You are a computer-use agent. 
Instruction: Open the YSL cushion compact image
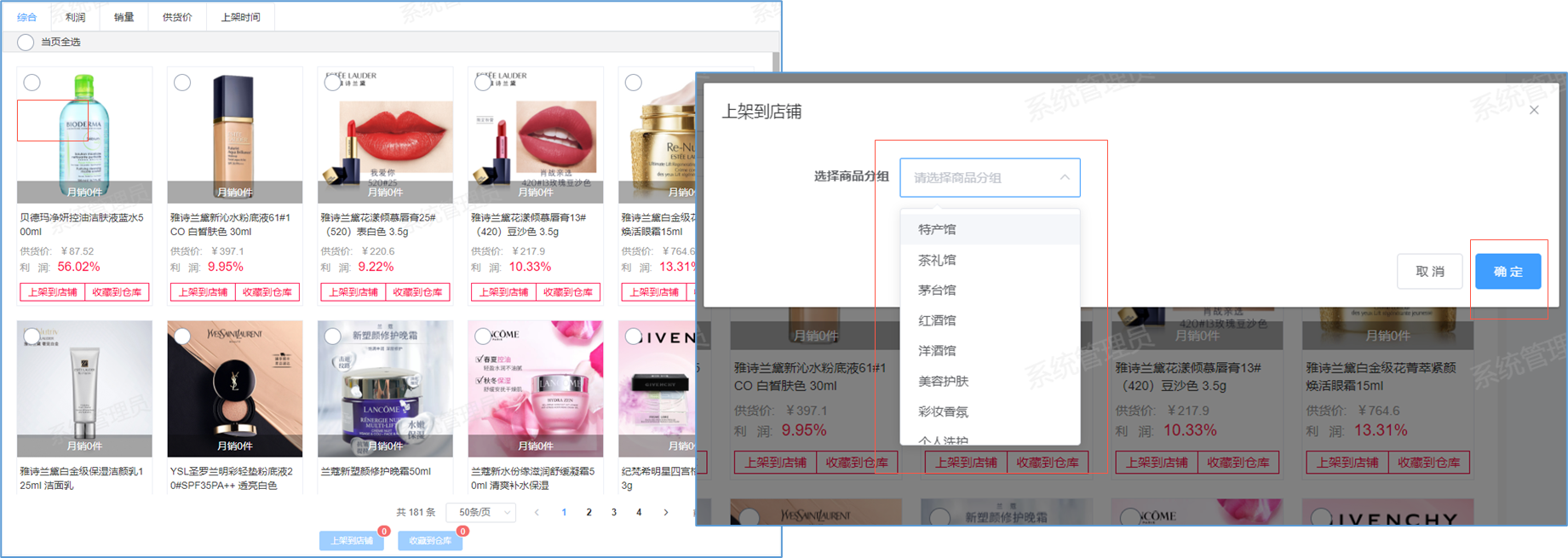coord(235,388)
